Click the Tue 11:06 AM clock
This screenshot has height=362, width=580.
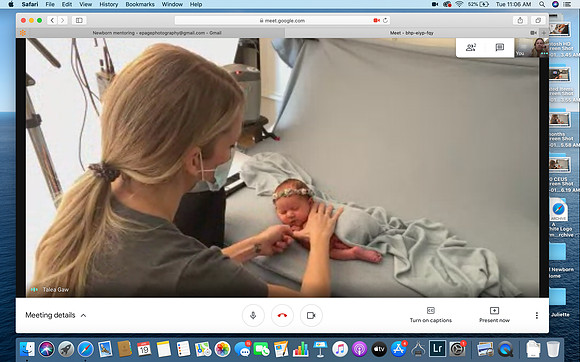[x=513, y=4]
